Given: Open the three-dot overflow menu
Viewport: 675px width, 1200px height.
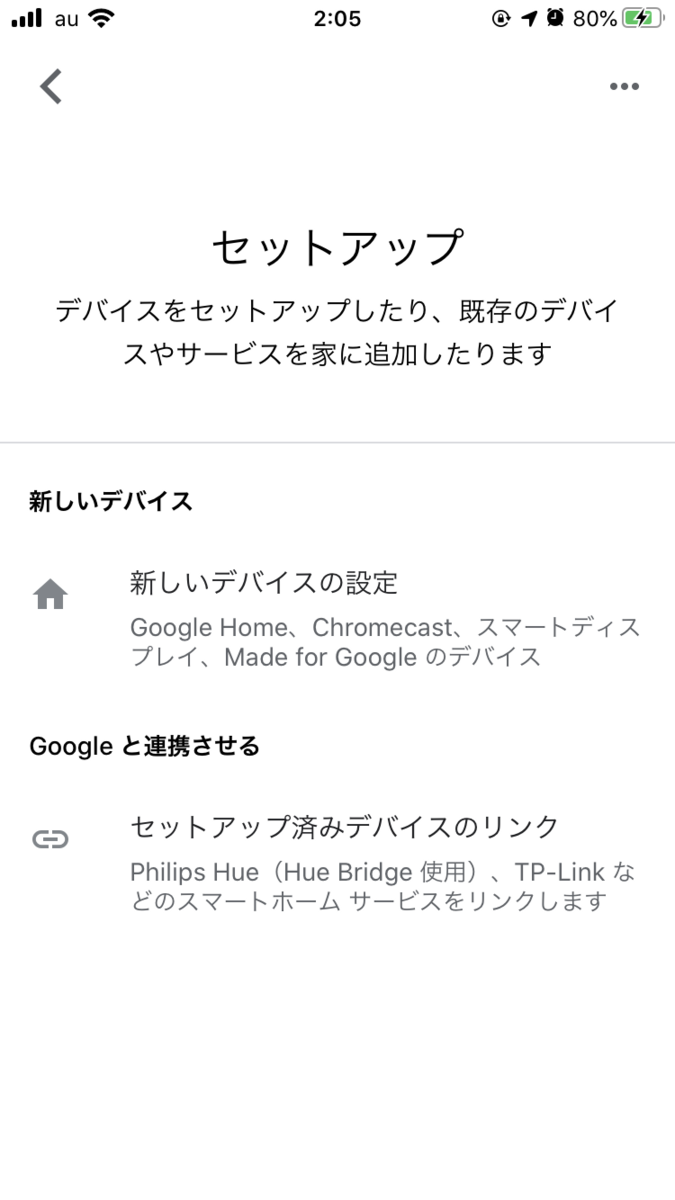Looking at the screenshot, I should coord(624,86).
